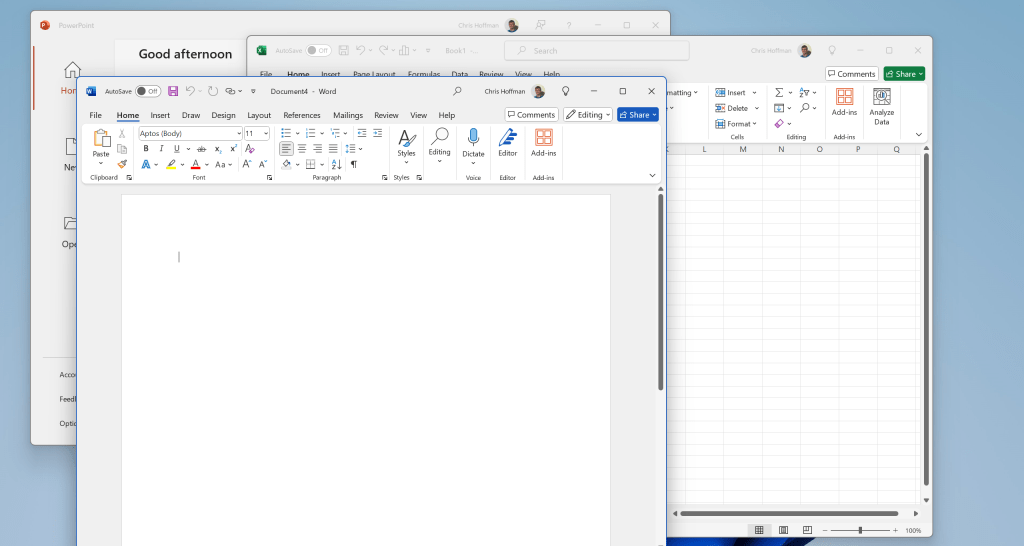The image size is (1024, 546).
Task: Open the Insert tab in Word
Action: (x=160, y=115)
